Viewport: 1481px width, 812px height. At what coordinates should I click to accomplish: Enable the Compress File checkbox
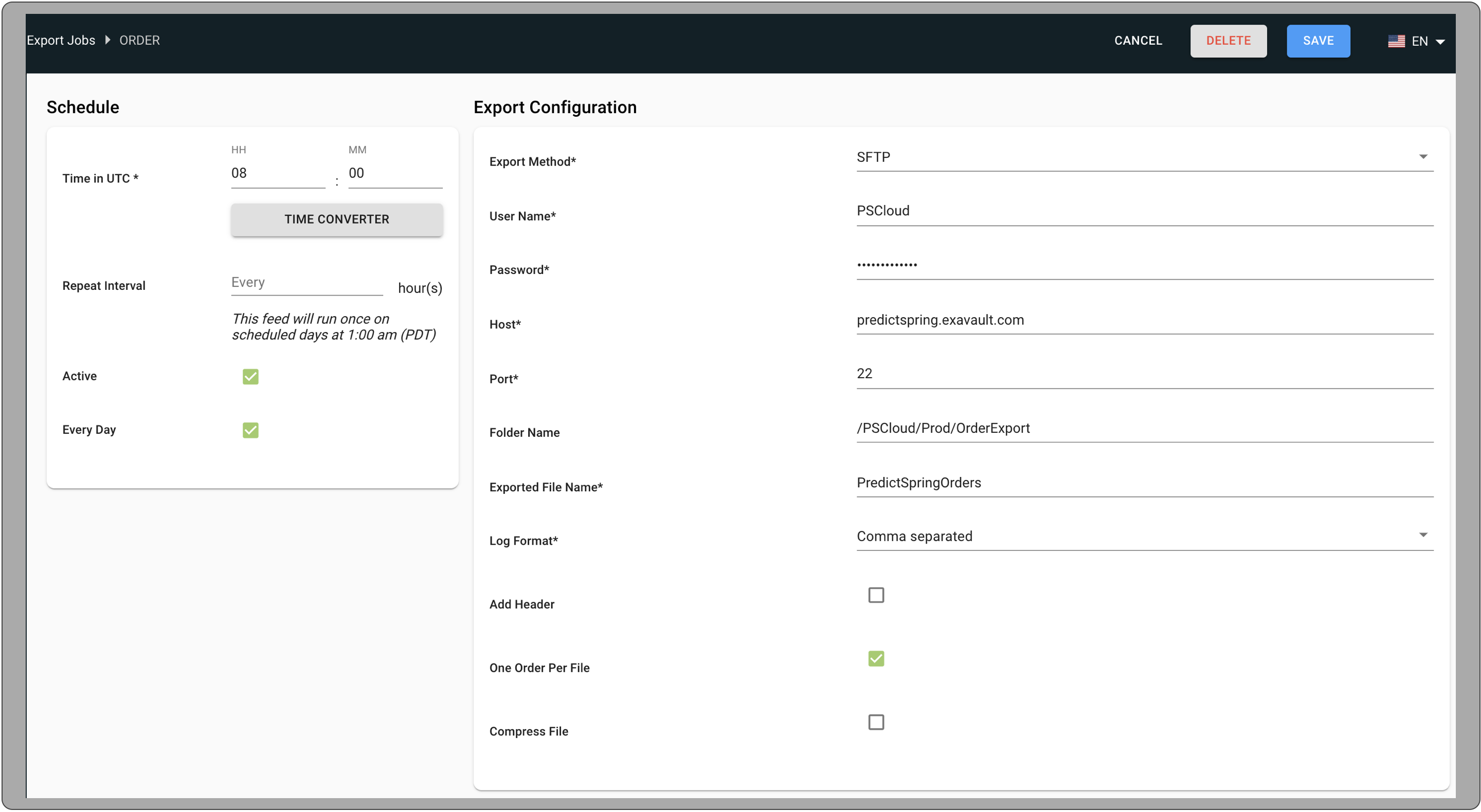[x=876, y=723]
